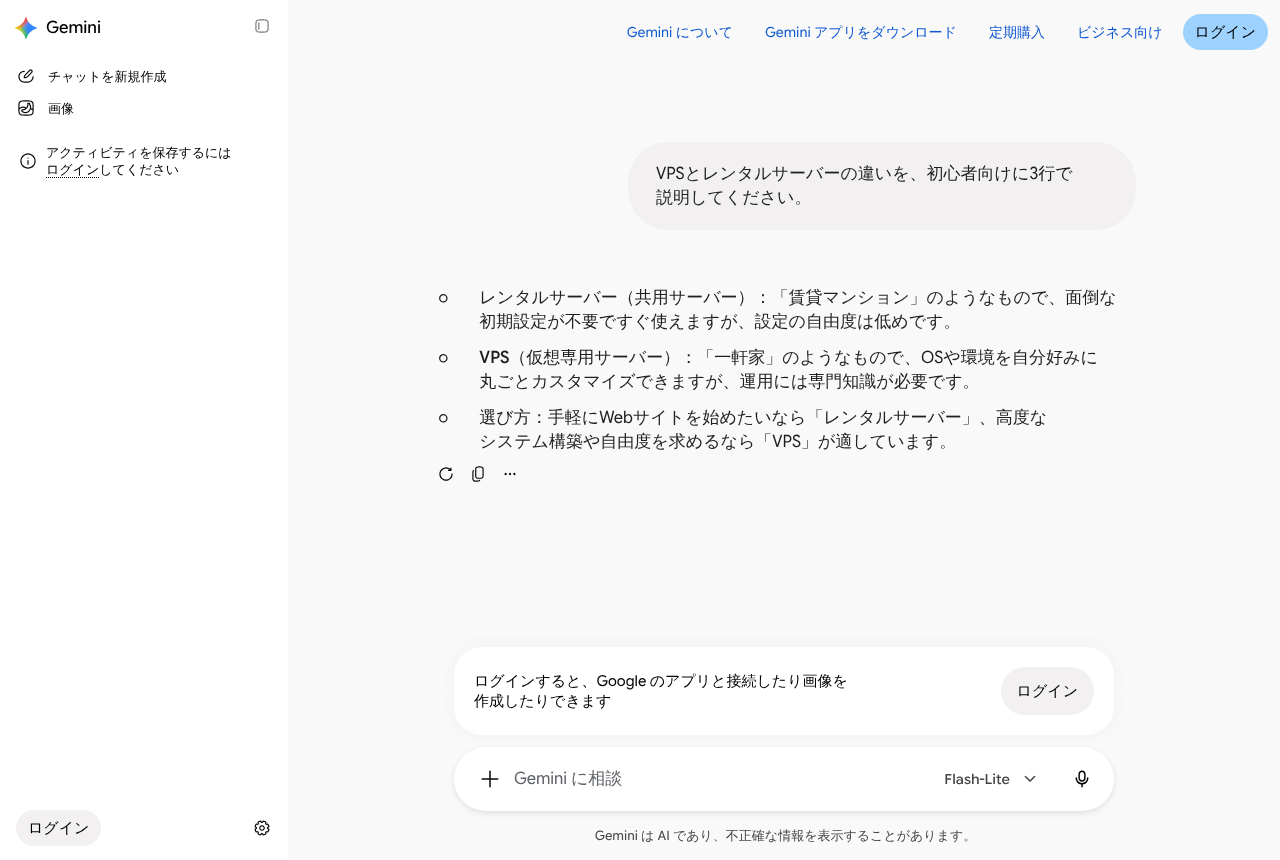
Task: Click the レンタルサーバー（共用サーバー） bullet text
Action: (797, 309)
